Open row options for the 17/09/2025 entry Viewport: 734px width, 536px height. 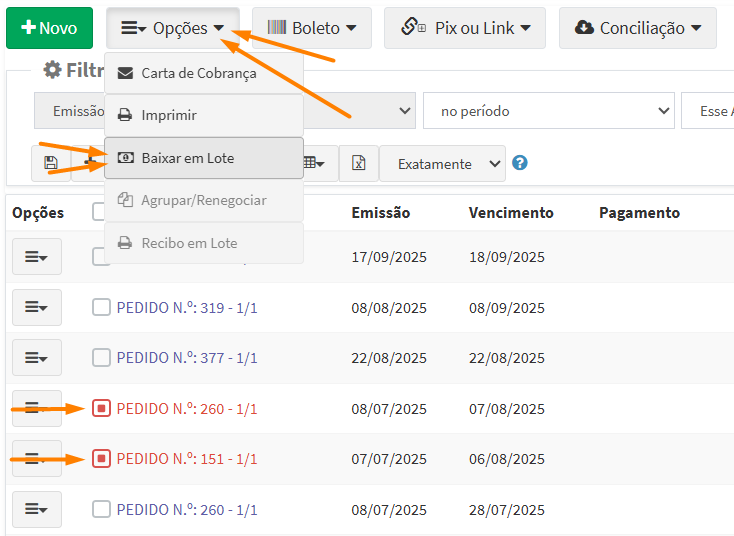tap(37, 257)
